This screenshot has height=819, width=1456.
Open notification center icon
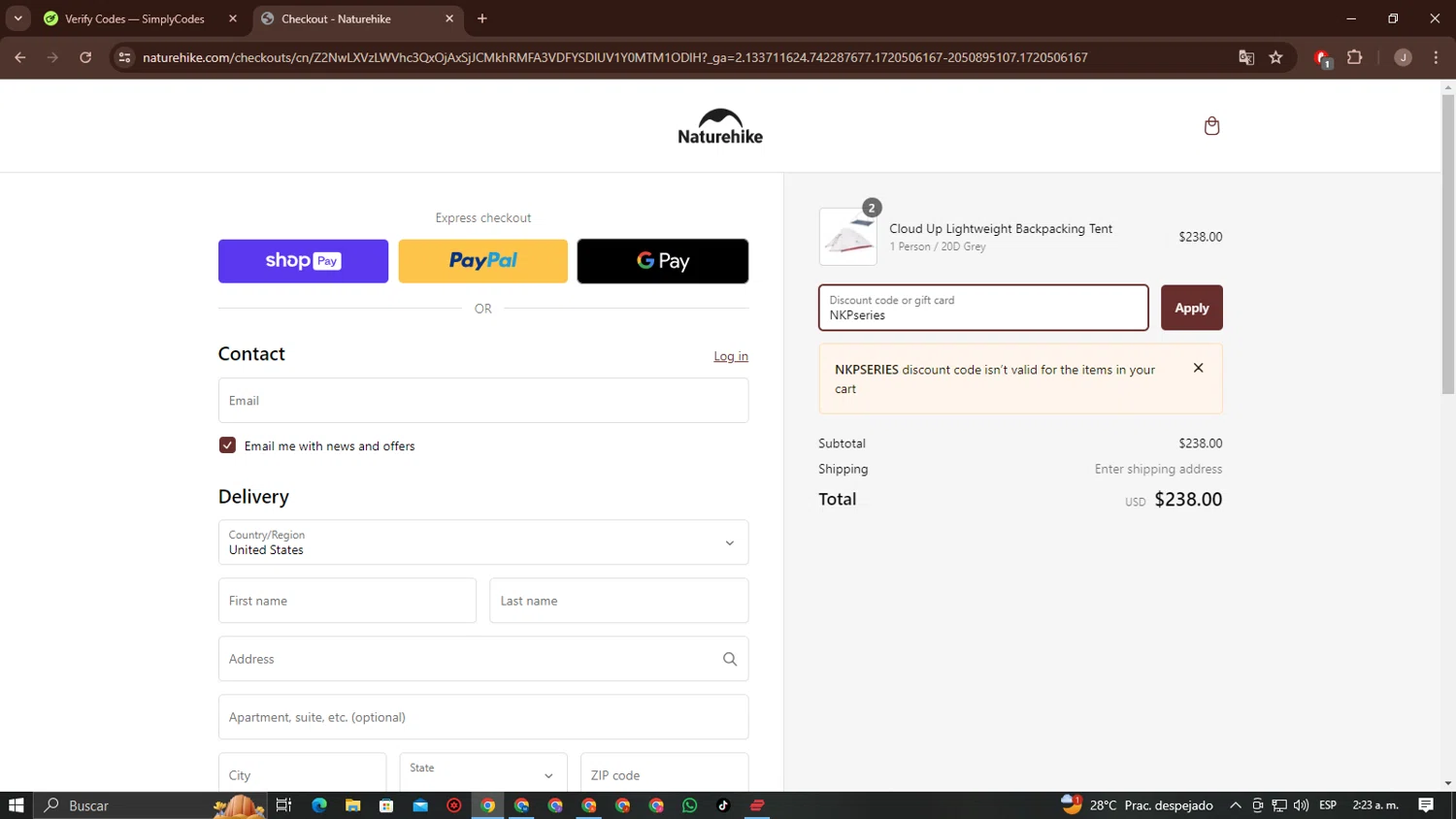click(x=1426, y=805)
